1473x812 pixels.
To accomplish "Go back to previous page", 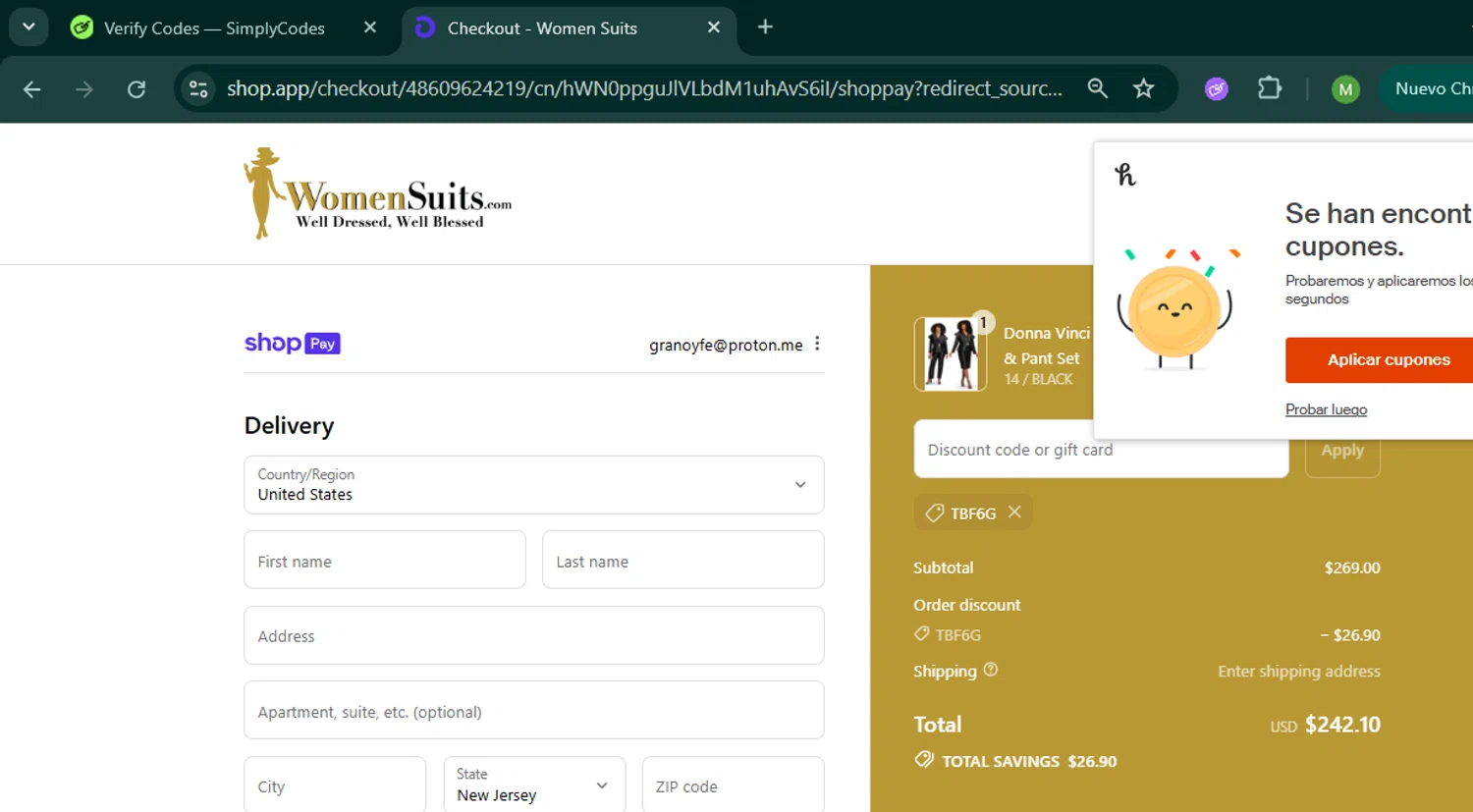I will [32, 89].
